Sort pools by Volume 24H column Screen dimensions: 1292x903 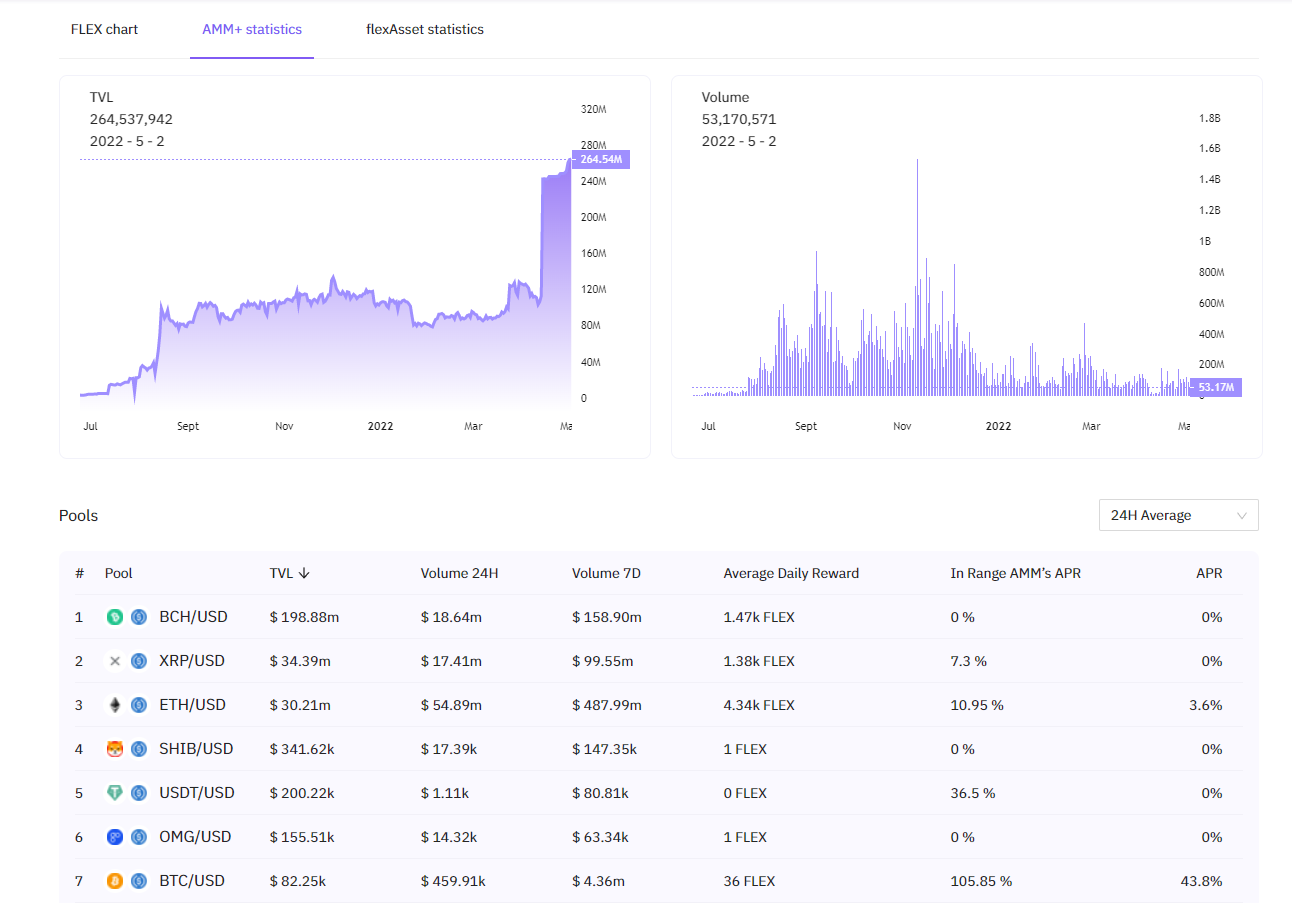459,573
